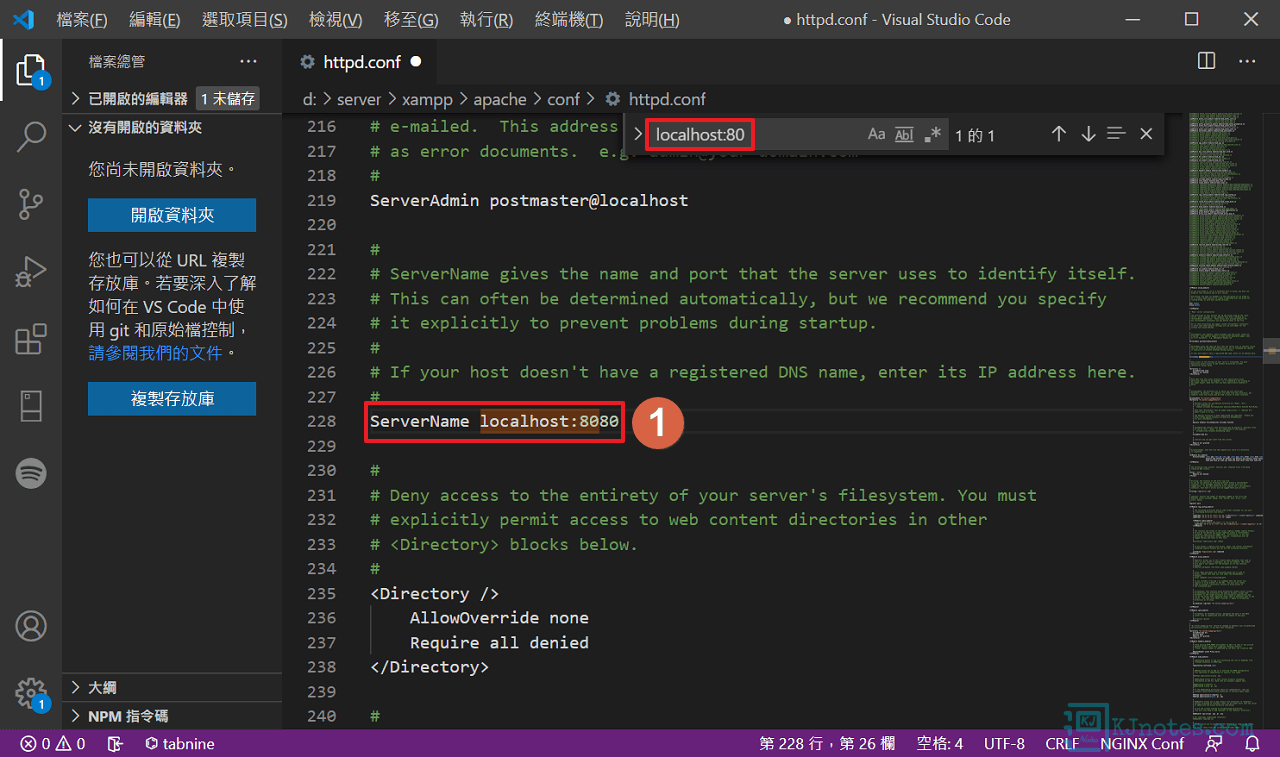Open the 說明(H) menu
This screenshot has width=1280, height=757.
point(652,20)
